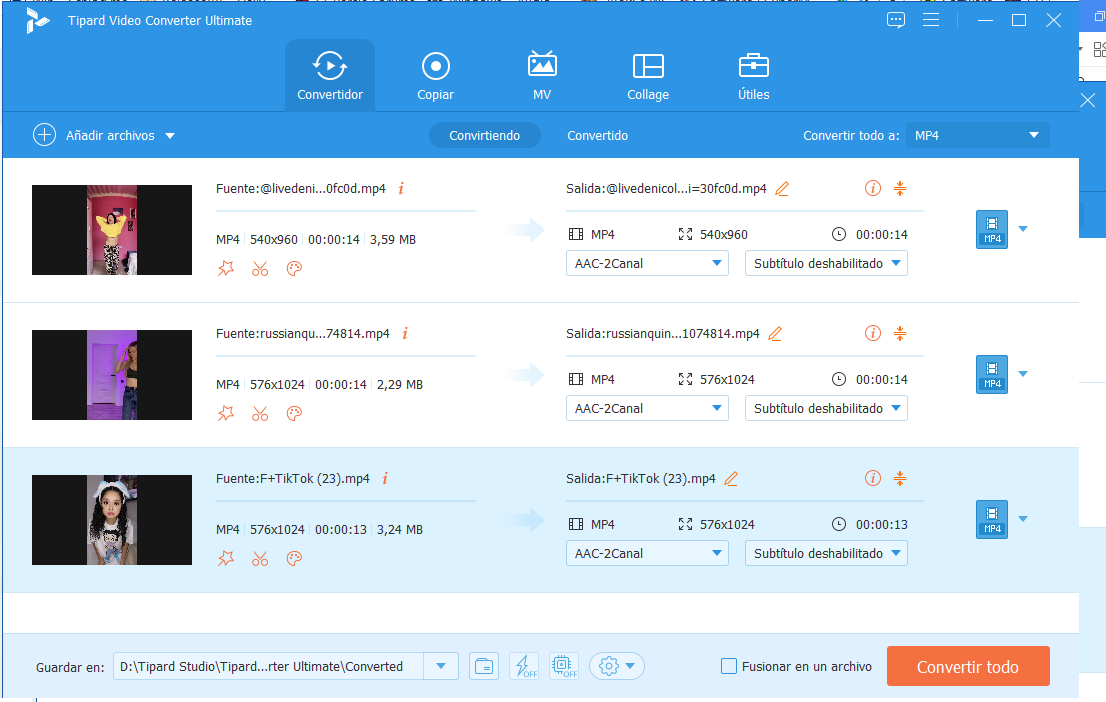This screenshot has height=702, width=1106.
Task: Open subtitle dropdown for russianquin
Action: [x=826, y=409]
